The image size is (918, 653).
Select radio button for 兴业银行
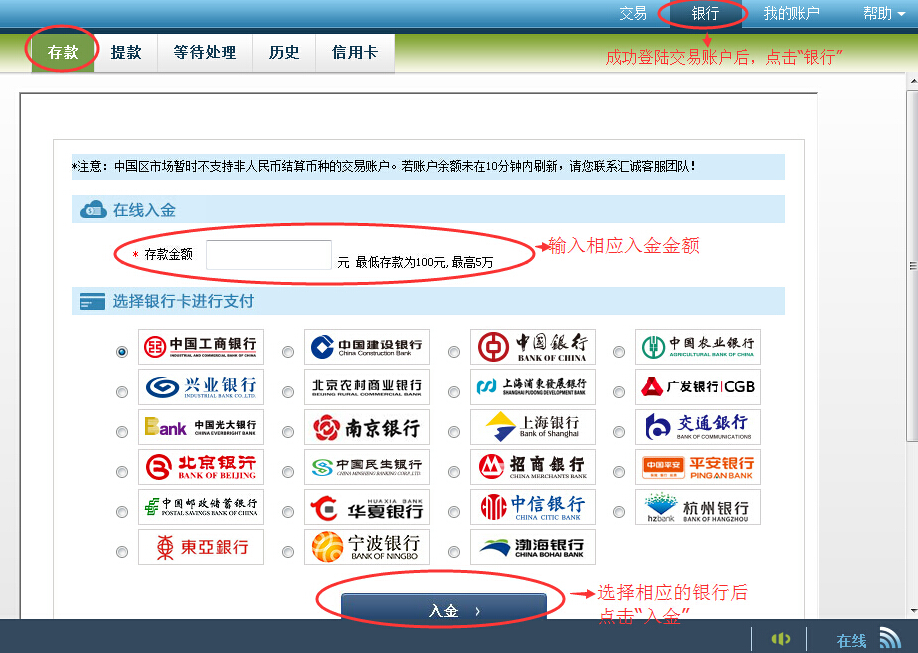tap(122, 392)
